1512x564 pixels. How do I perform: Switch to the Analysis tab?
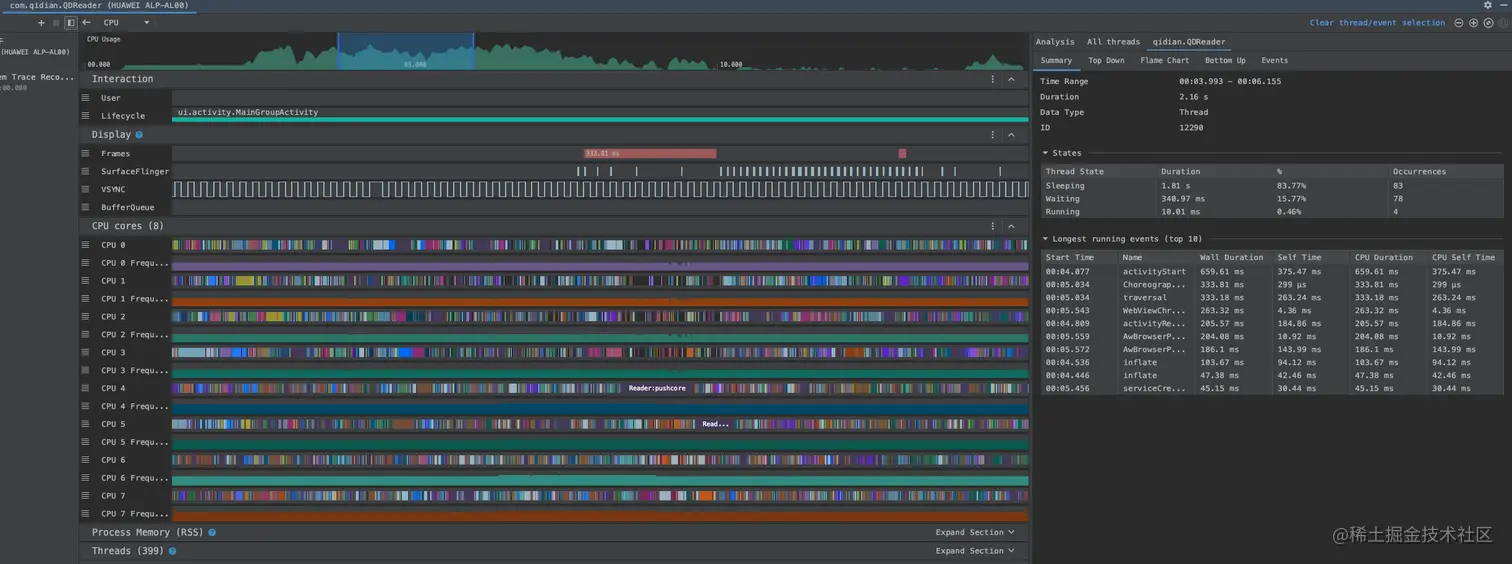pyautogui.click(x=1055, y=42)
